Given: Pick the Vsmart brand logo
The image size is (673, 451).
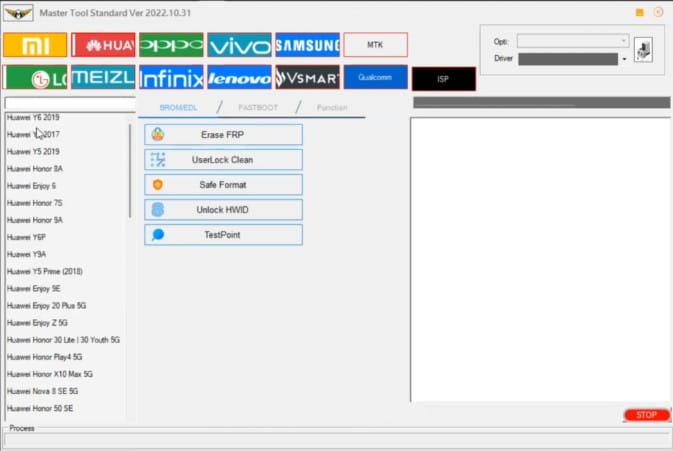Looking at the screenshot, I should point(307,77).
